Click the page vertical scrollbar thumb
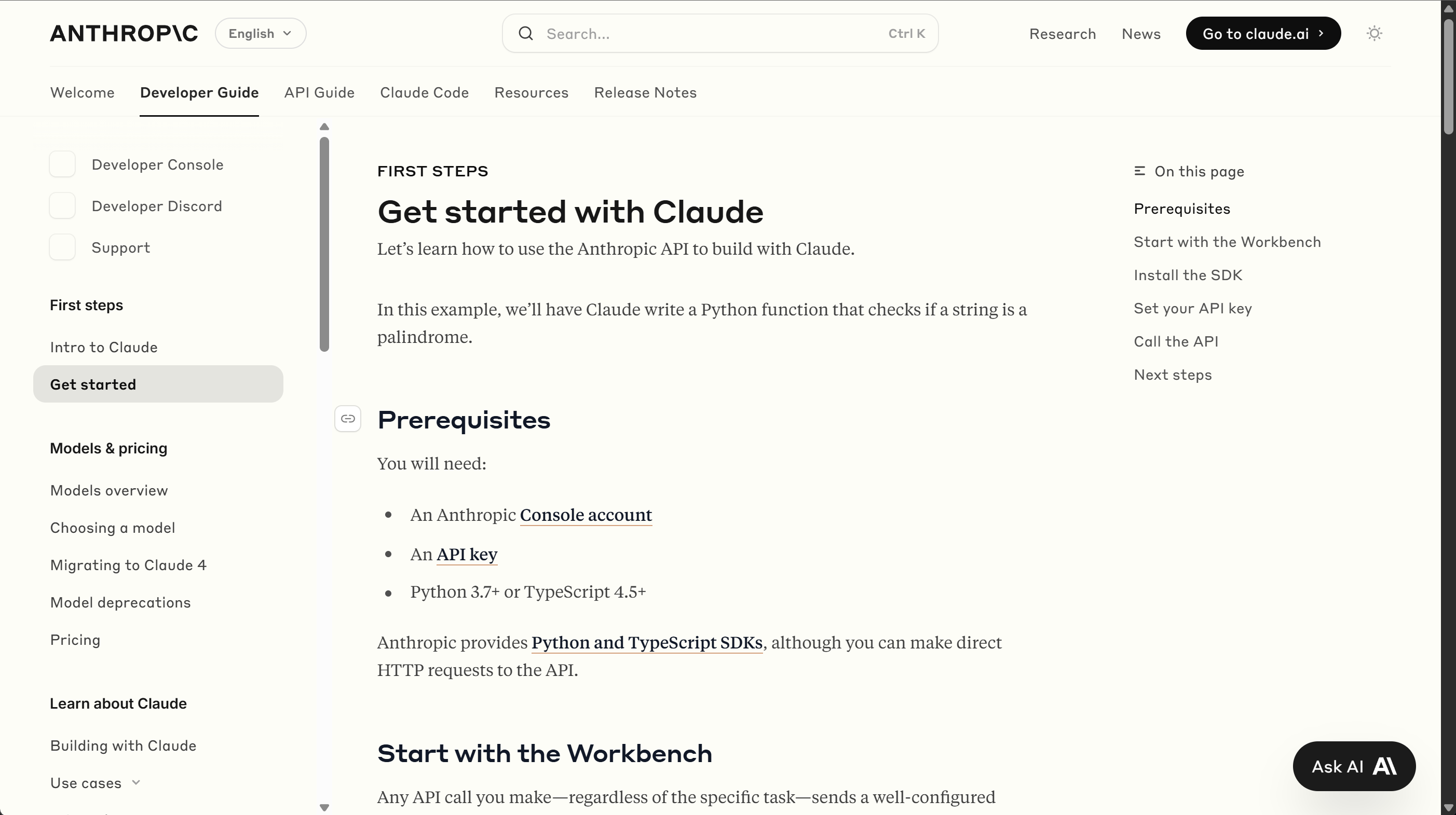The height and width of the screenshot is (815, 1456). pyautogui.click(x=1448, y=77)
